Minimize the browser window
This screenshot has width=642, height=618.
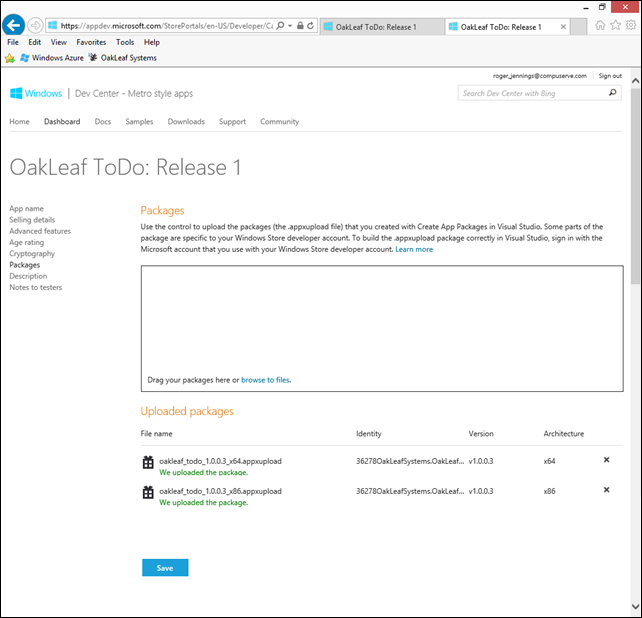click(586, 7)
